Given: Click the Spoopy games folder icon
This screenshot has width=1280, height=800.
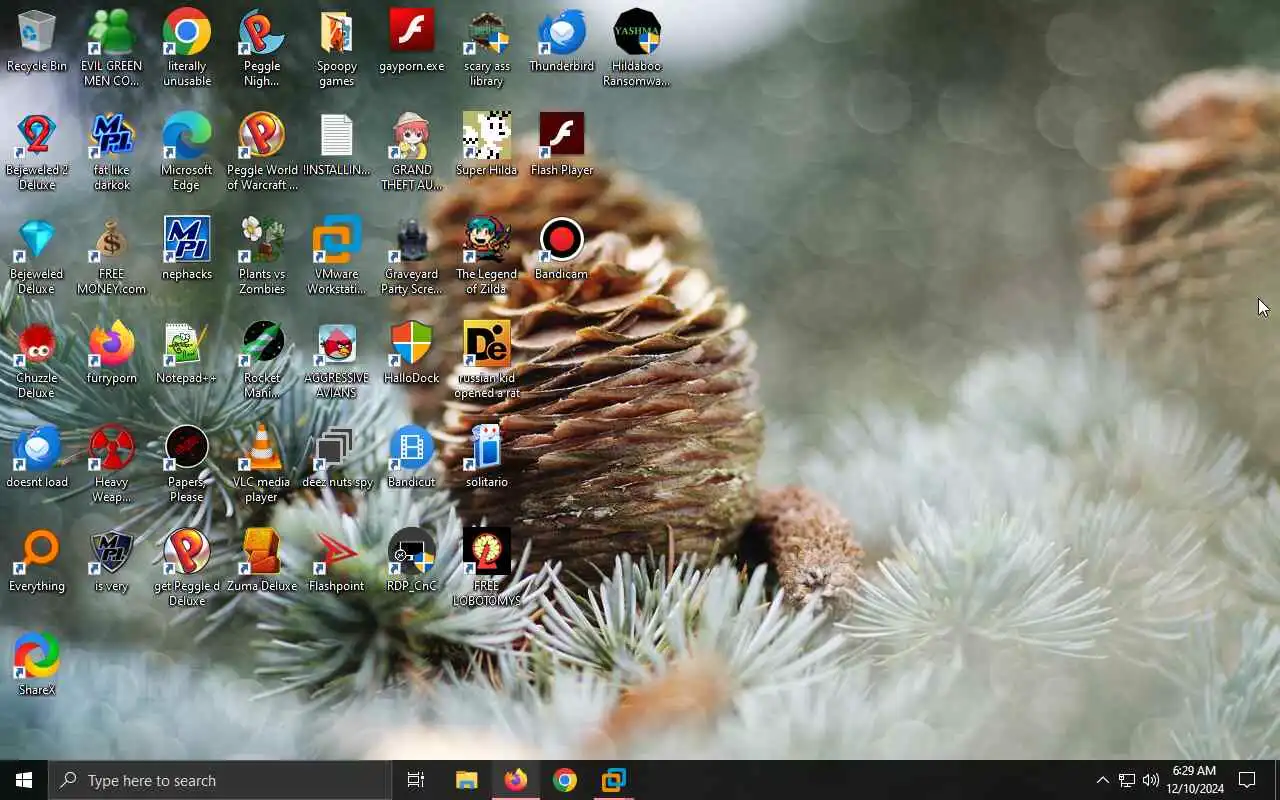Looking at the screenshot, I should [337, 49].
